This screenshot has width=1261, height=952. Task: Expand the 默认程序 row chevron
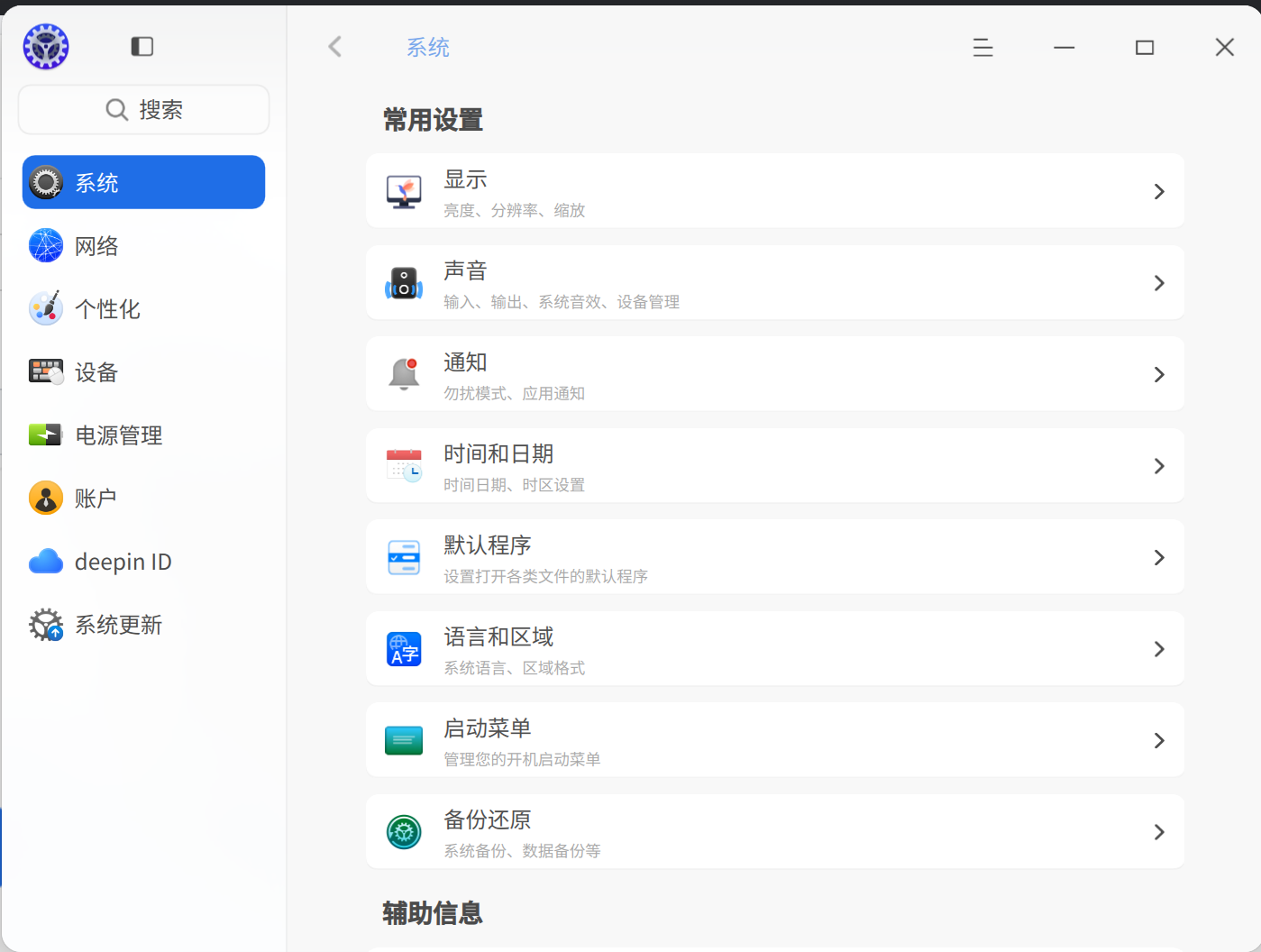1159,557
